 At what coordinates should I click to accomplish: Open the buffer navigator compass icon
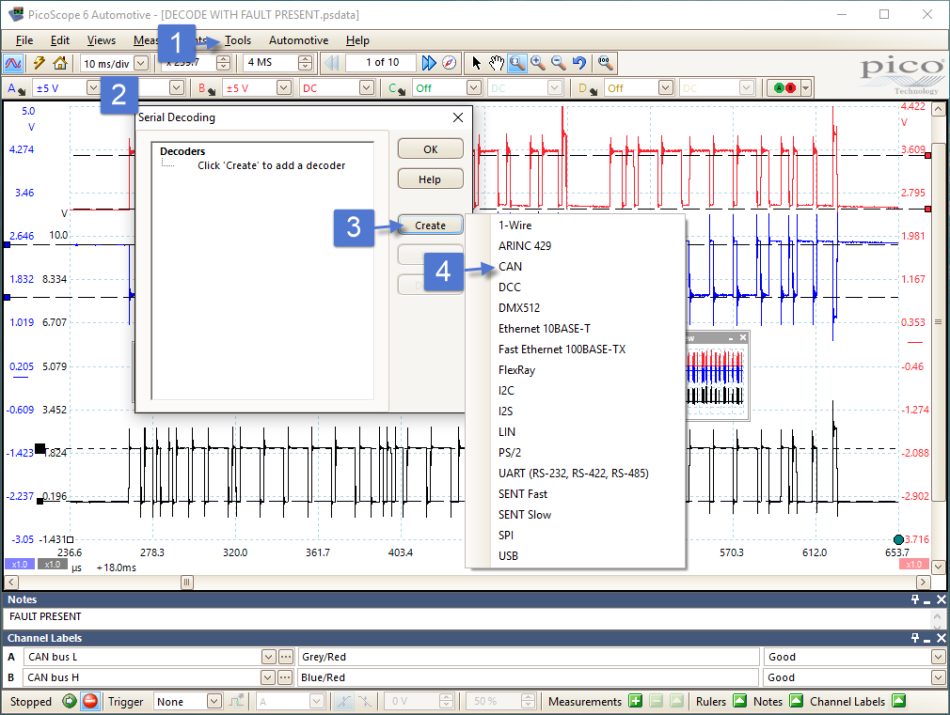pyautogui.click(x=449, y=62)
